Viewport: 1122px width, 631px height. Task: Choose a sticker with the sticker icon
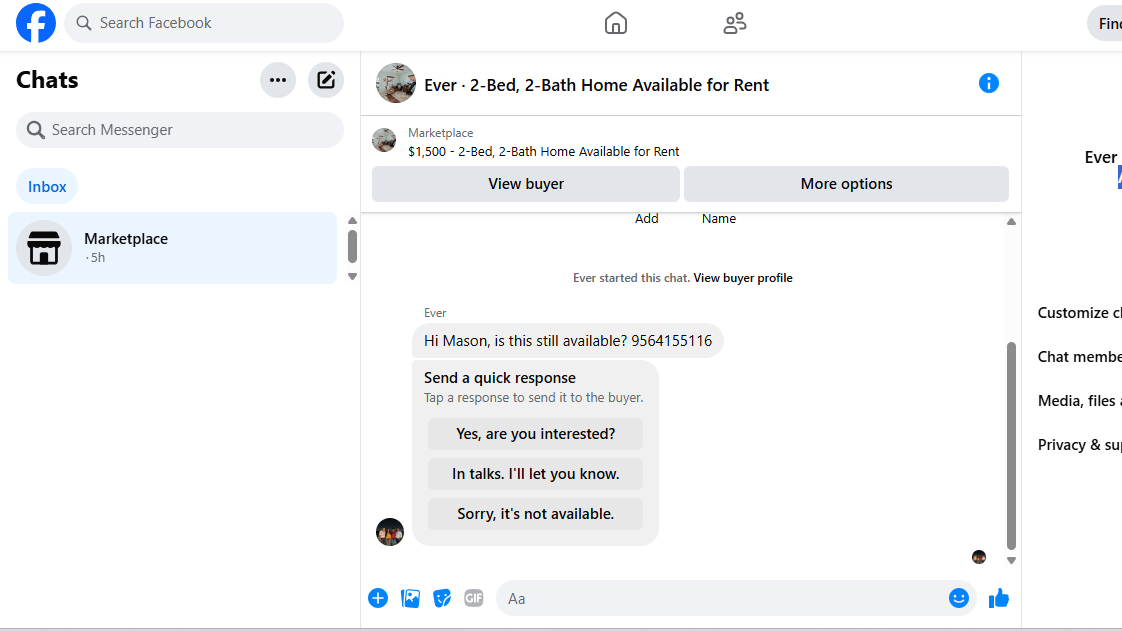click(442, 598)
